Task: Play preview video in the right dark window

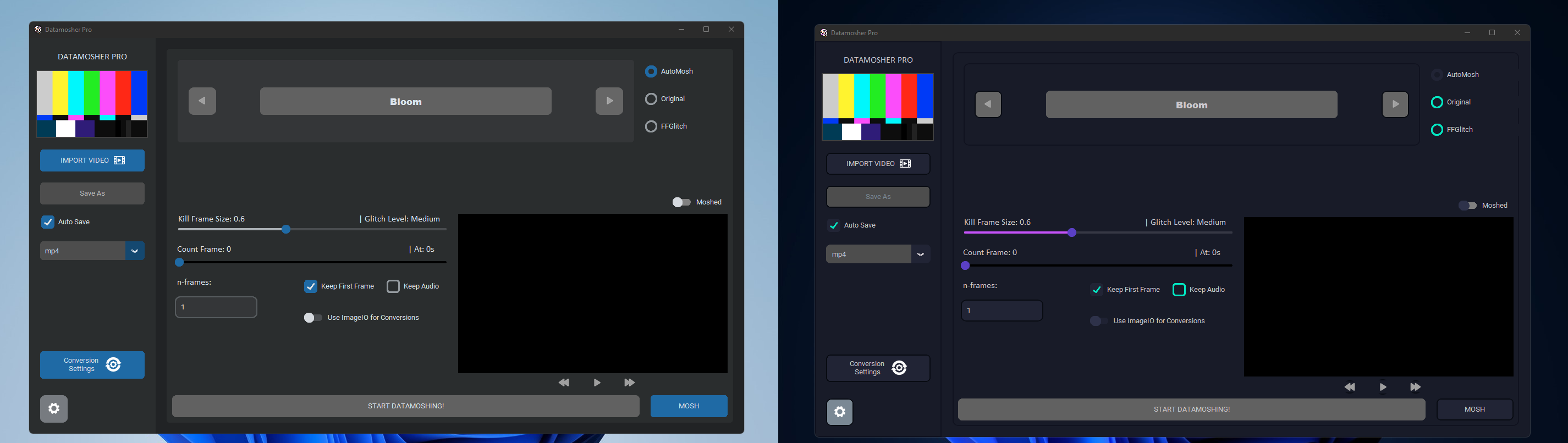Action: point(1382,387)
